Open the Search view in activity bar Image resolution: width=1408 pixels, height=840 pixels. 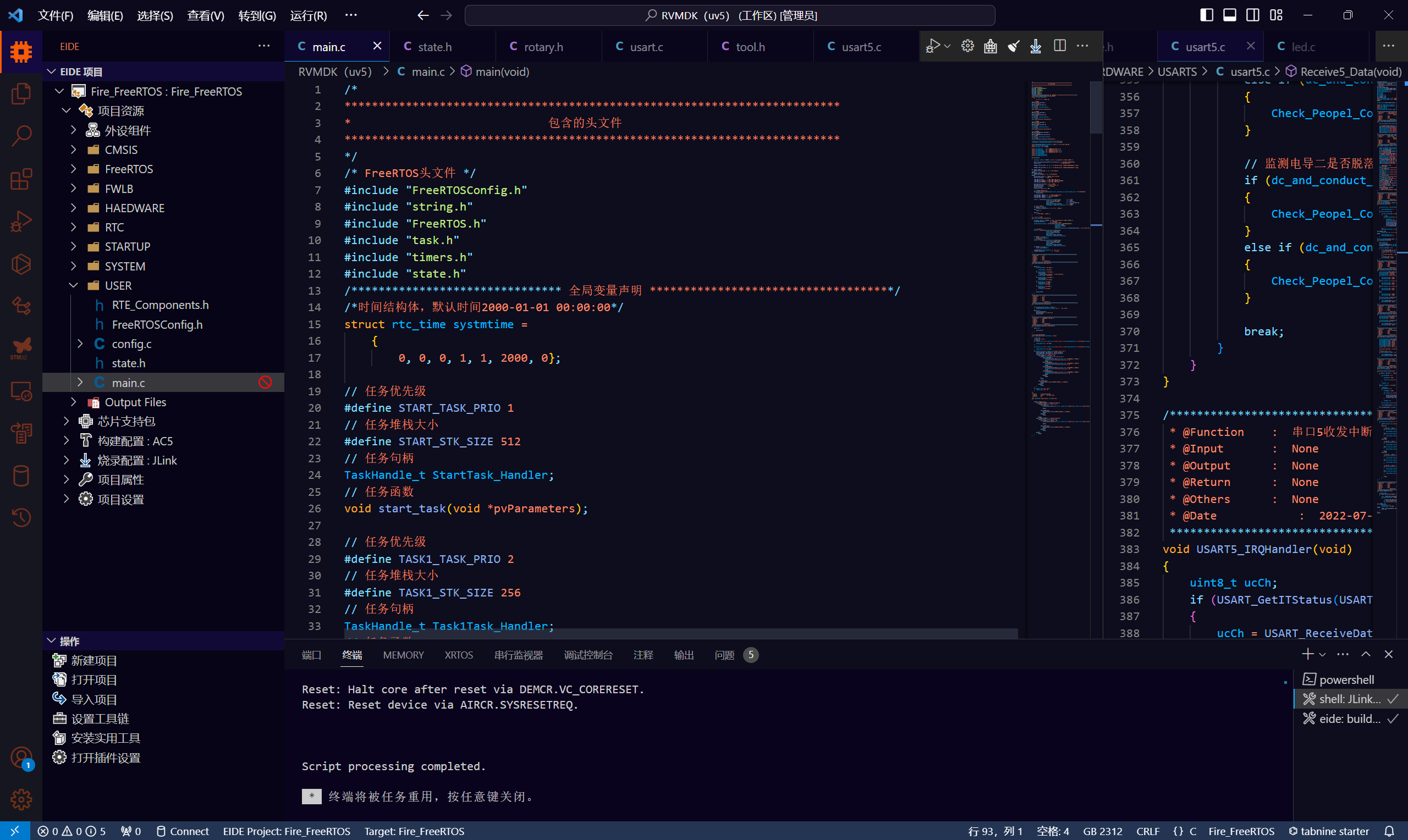tap(21, 136)
